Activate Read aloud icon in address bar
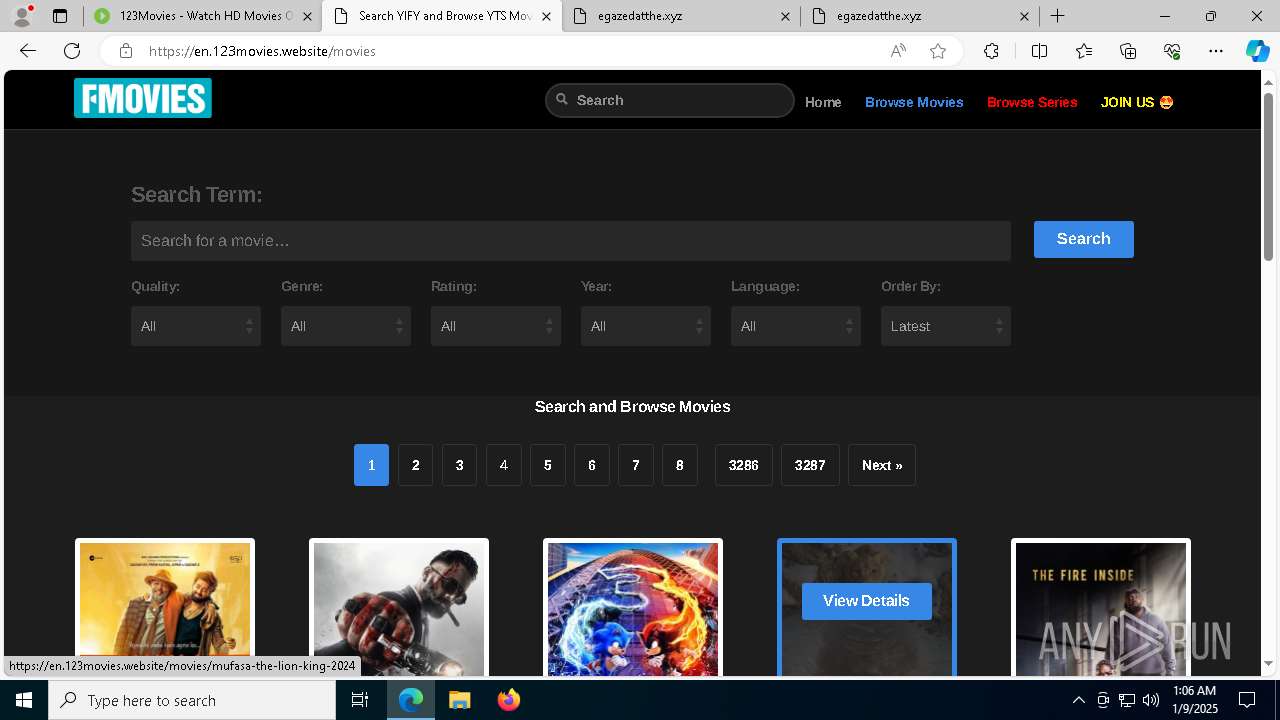1280x720 pixels. click(898, 51)
